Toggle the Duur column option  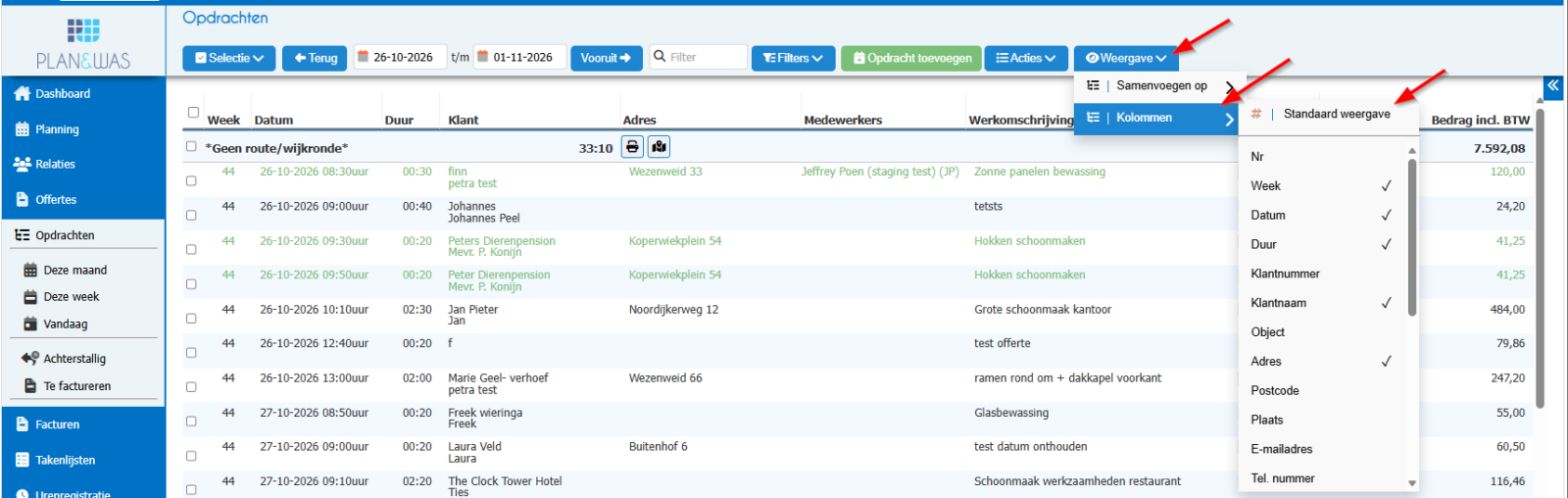click(x=1321, y=244)
